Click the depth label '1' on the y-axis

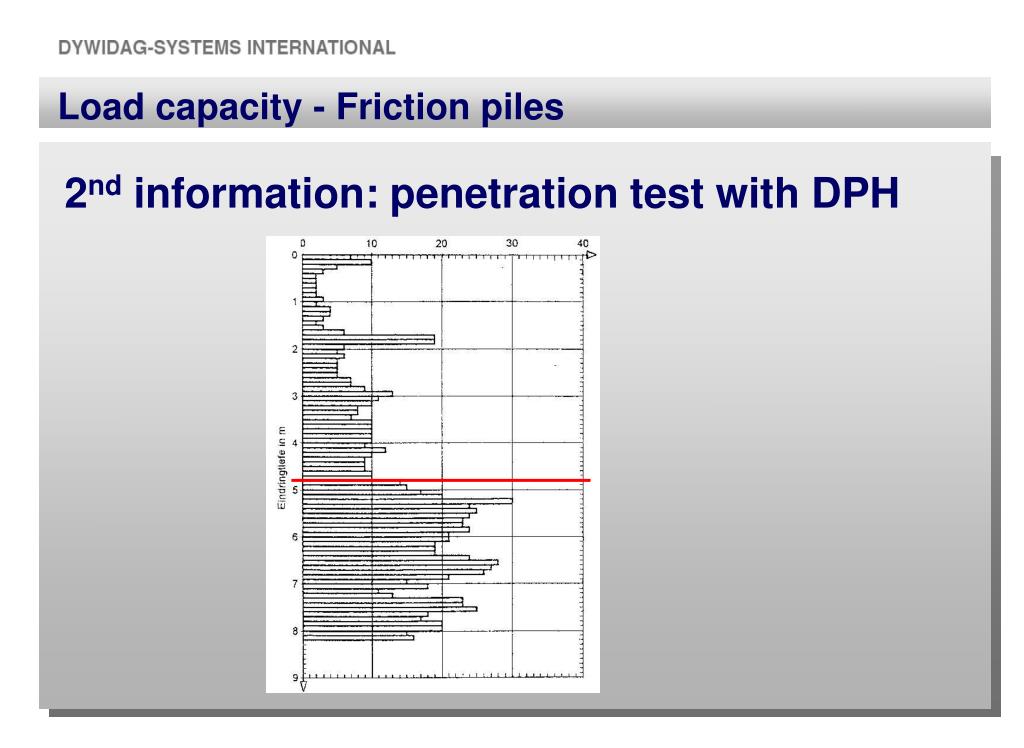295,302
